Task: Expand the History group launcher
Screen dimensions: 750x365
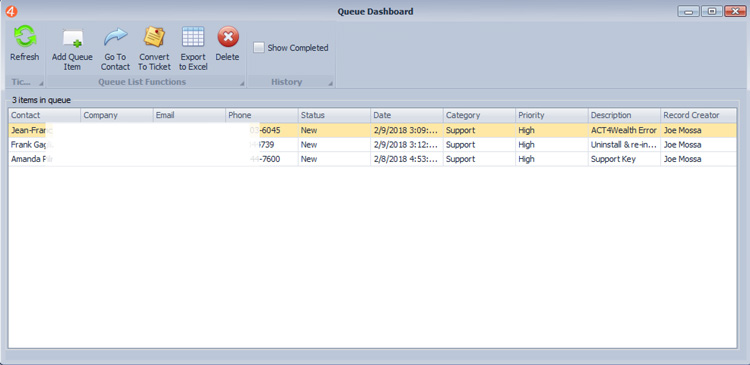Action: 330,84
